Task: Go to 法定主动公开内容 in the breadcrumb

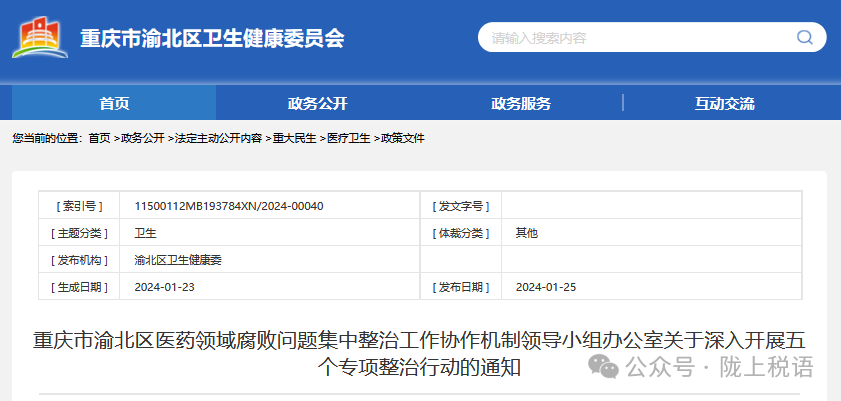Action: (x=218, y=138)
